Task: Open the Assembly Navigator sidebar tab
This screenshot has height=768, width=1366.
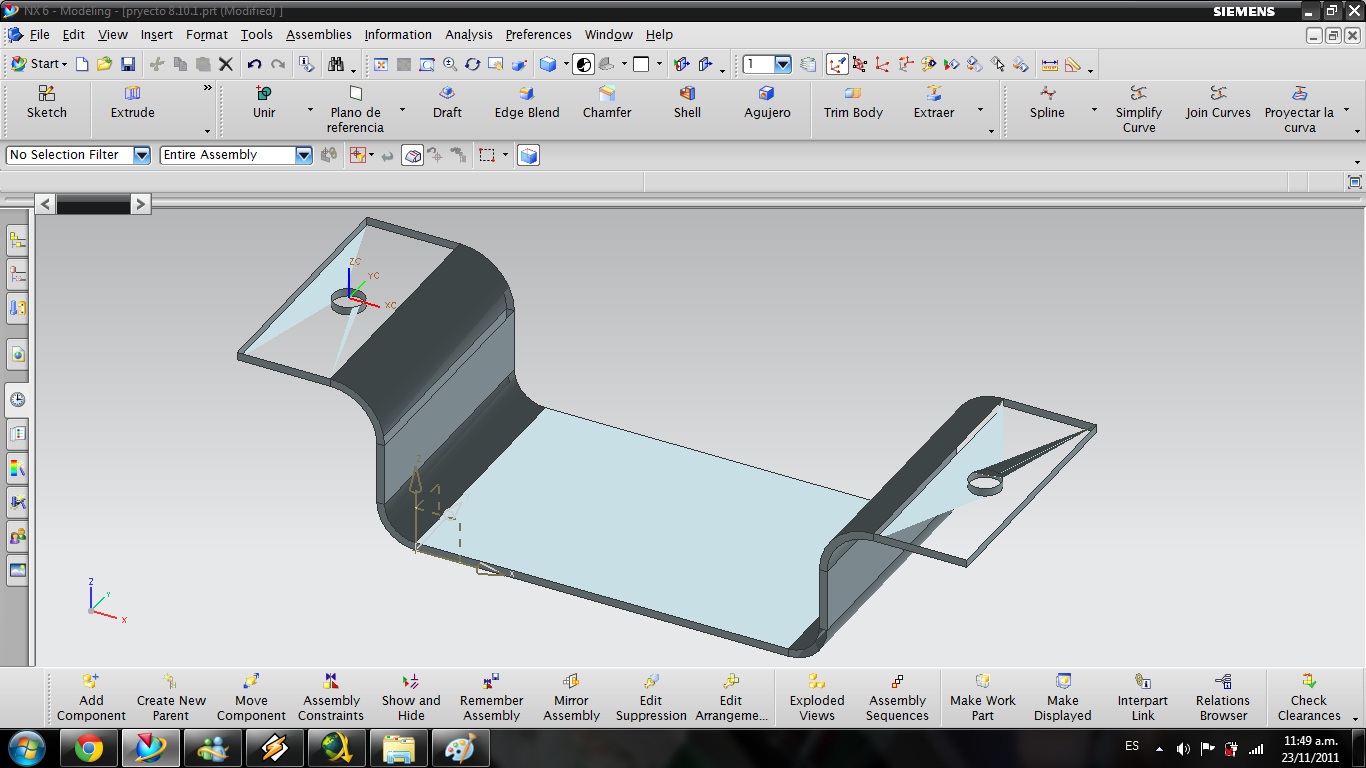Action: 17,240
